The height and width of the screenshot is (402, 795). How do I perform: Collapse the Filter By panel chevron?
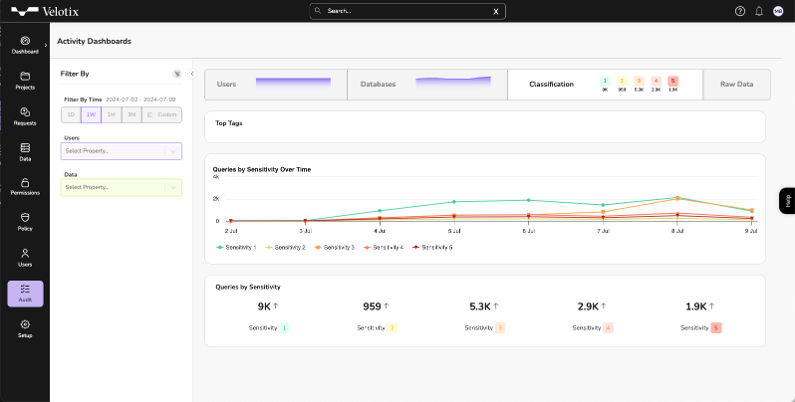192,74
